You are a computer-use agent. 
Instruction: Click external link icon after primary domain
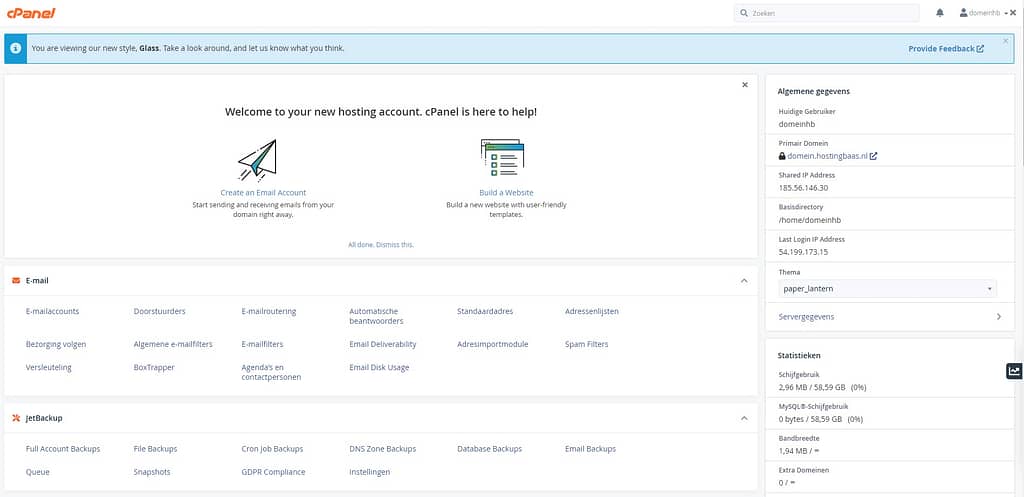[x=874, y=156]
